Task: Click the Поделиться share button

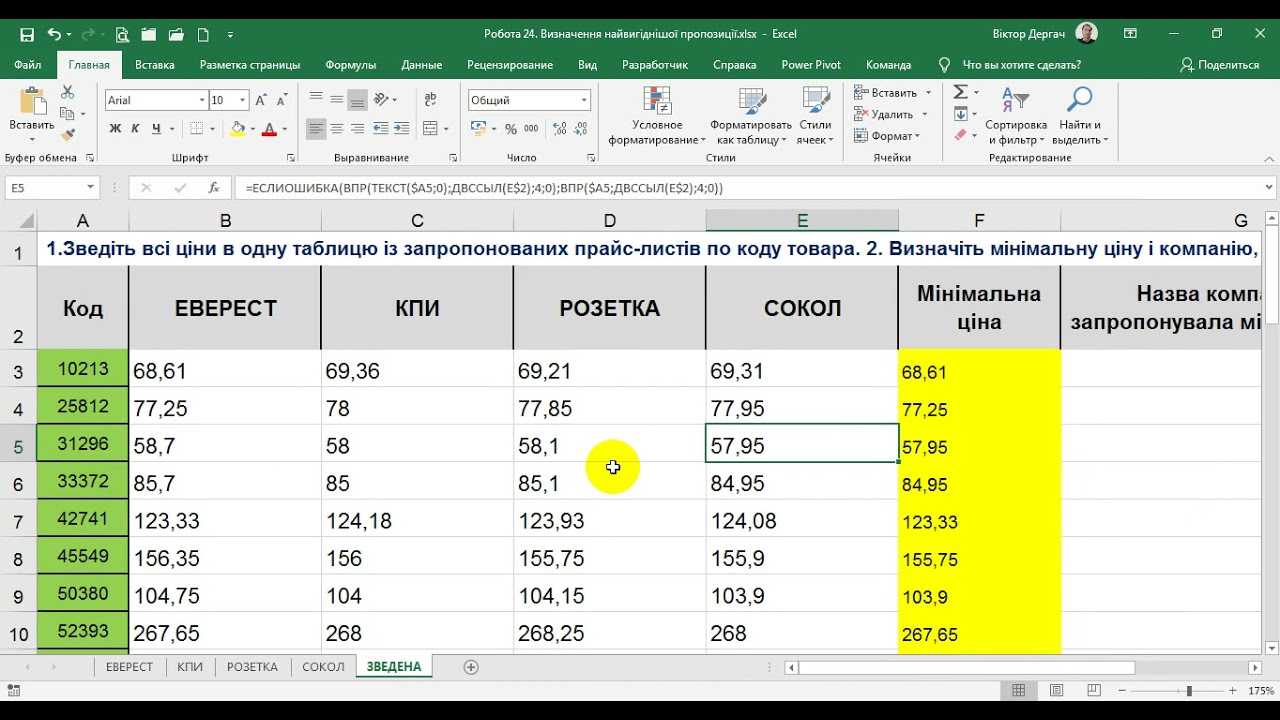Action: click(x=1220, y=65)
